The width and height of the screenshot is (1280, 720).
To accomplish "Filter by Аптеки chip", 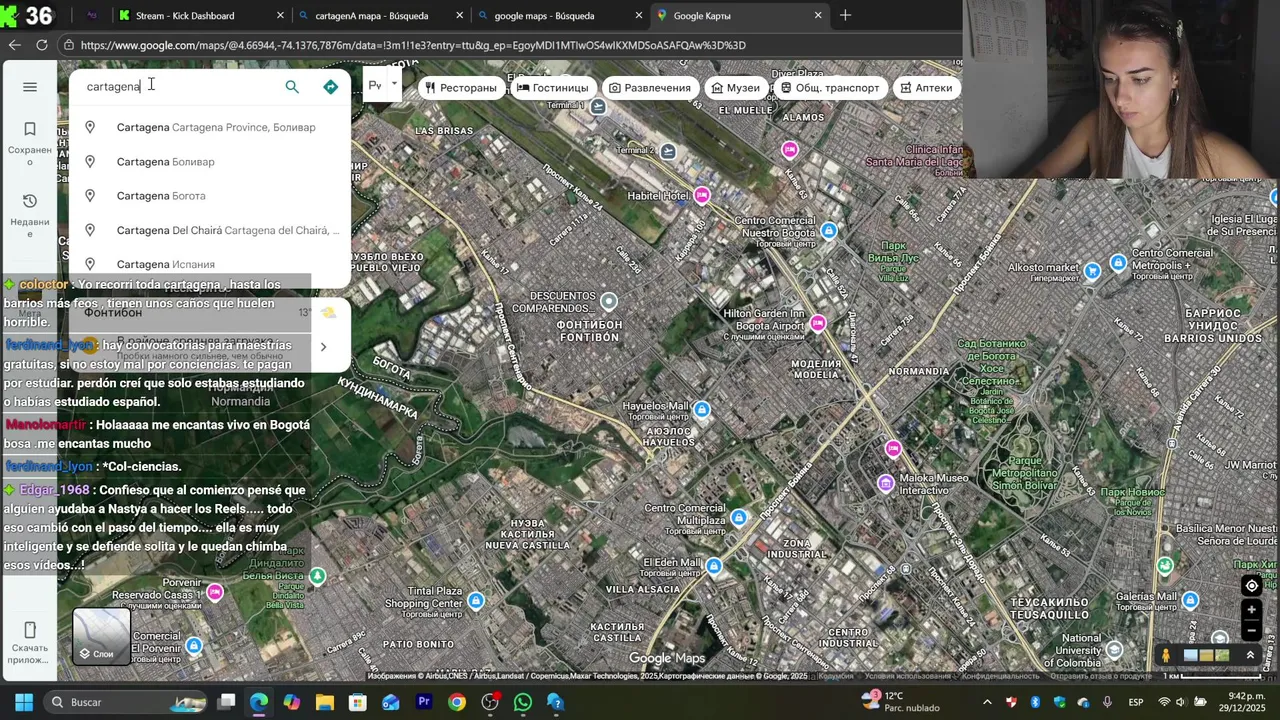I will click(x=926, y=88).
